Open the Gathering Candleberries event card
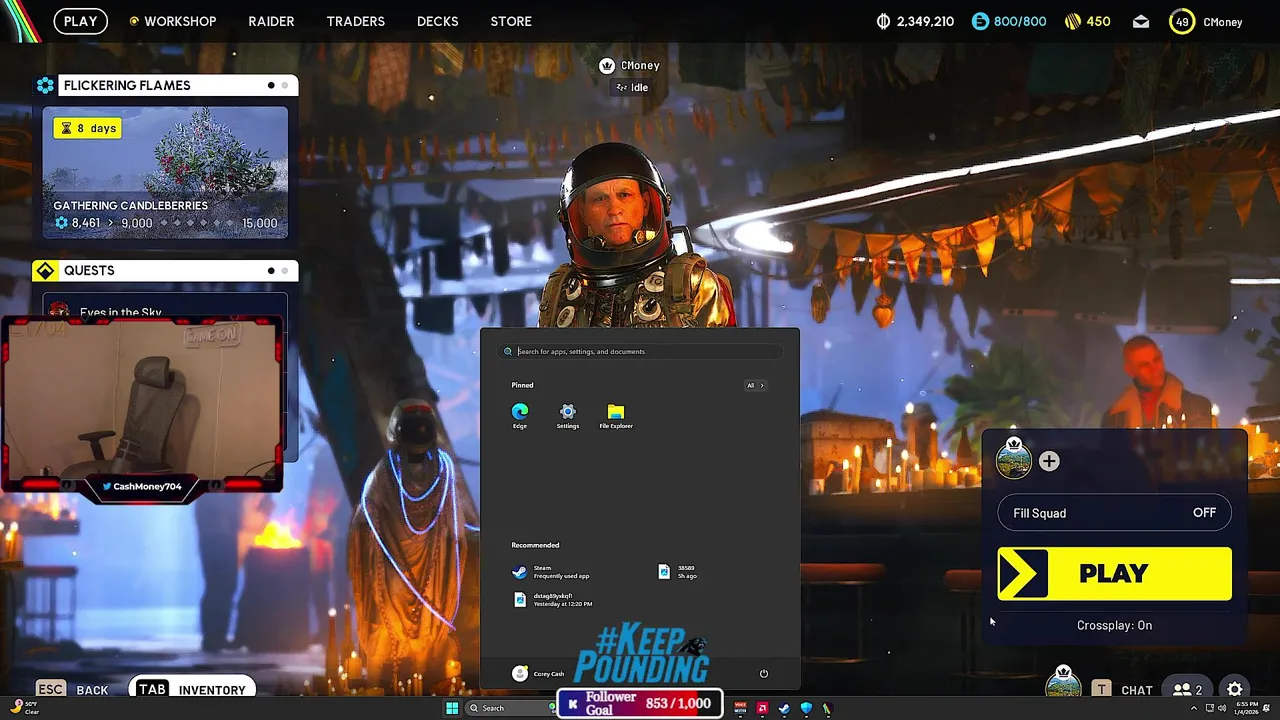Image resolution: width=1280 pixels, height=720 pixels. click(x=165, y=172)
